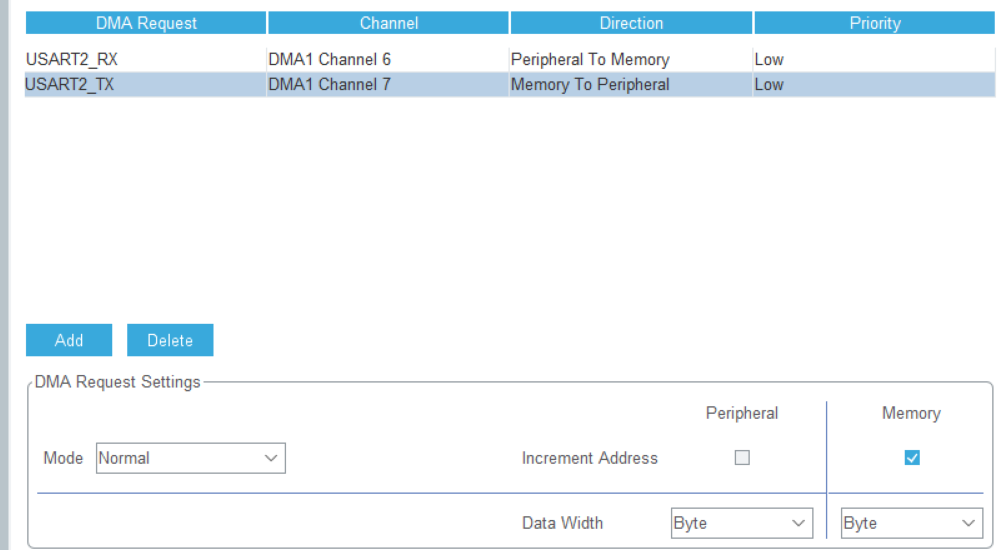Click the DMA Request column header
1006x550 pixels.
146,23
